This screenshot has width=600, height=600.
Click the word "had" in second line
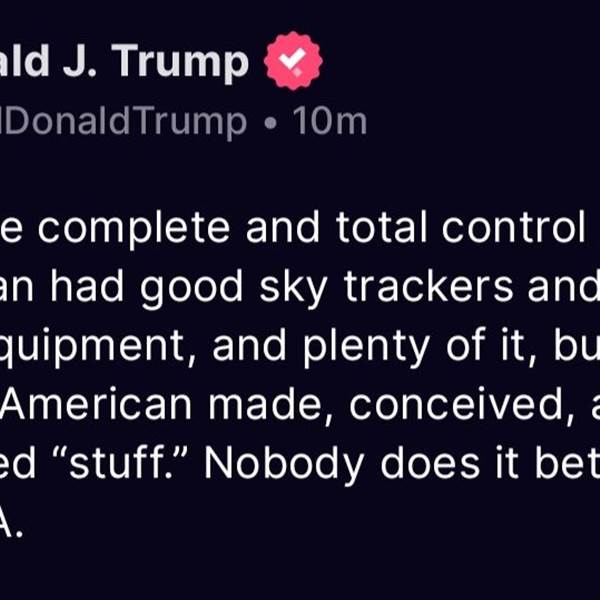pos(87,285)
